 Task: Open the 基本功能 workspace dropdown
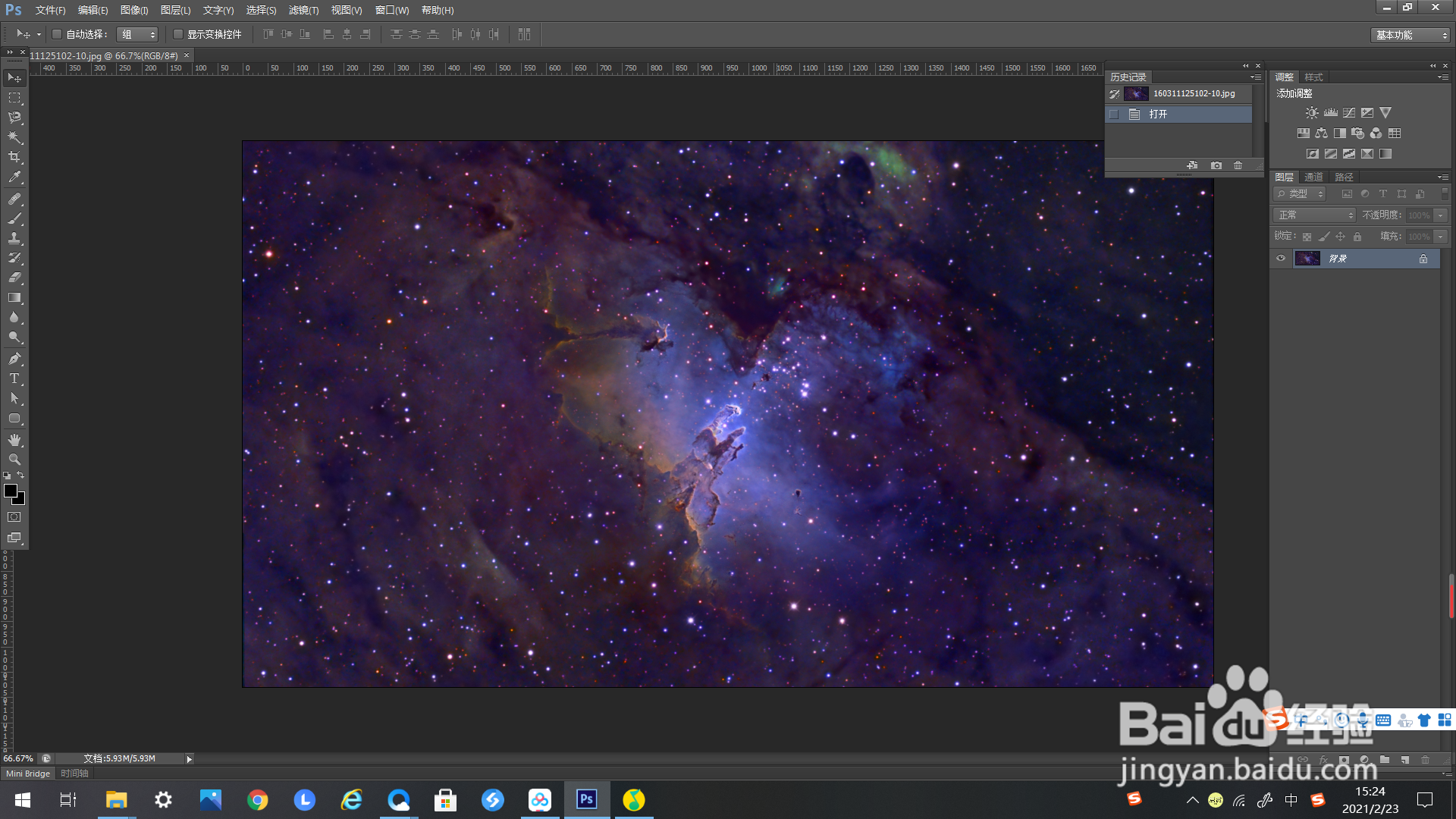click(x=1410, y=35)
